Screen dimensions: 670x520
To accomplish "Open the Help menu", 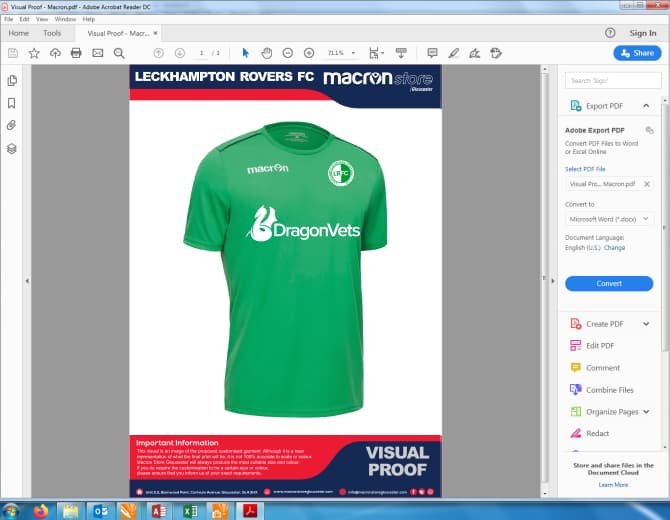I will pyautogui.click(x=89, y=19).
